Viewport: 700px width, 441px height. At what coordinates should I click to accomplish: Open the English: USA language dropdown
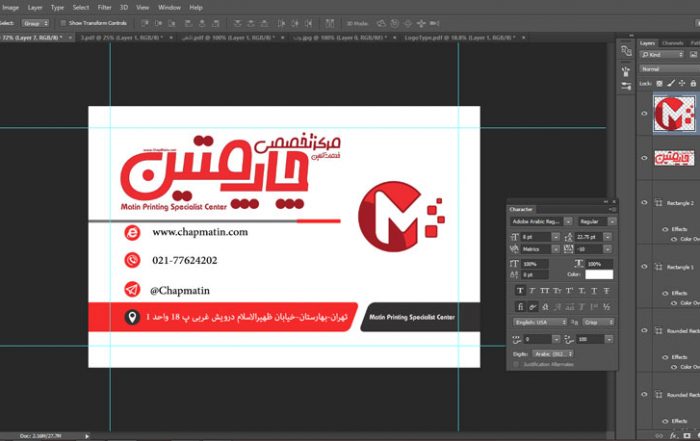[x=539, y=322]
